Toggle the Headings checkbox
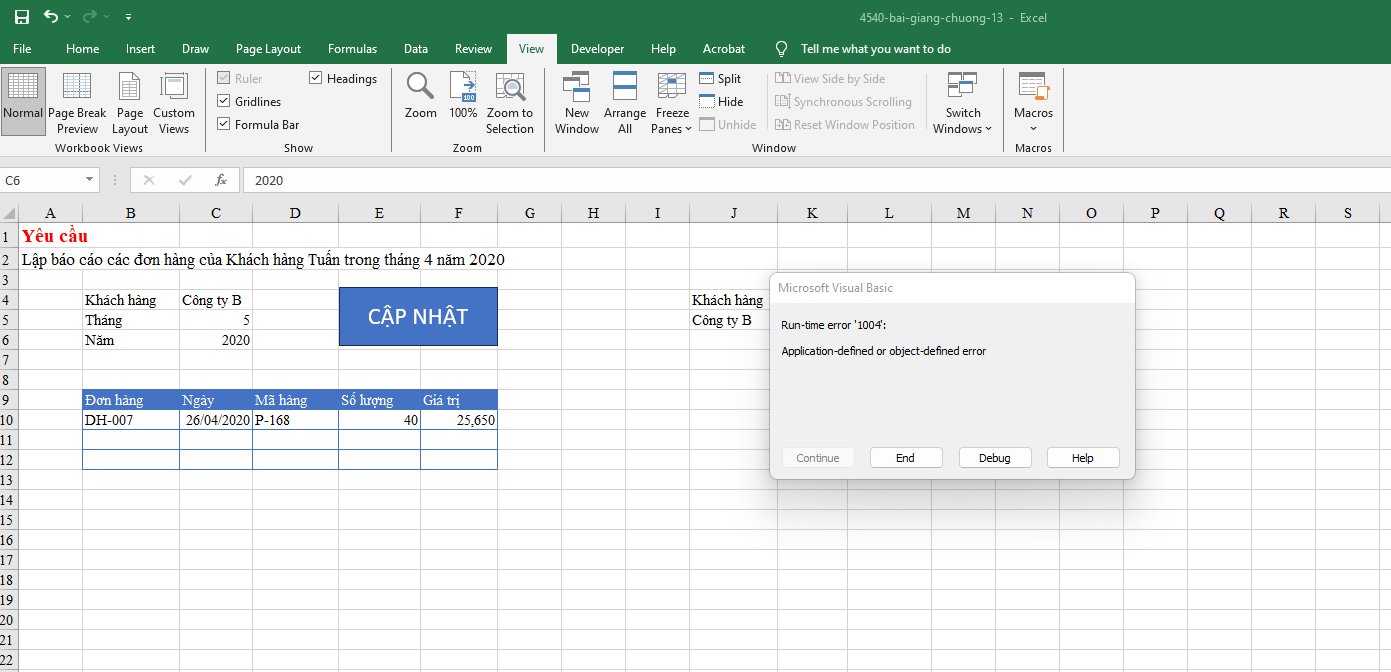This screenshot has width=1391, height=672. click(x=316, y=79)
